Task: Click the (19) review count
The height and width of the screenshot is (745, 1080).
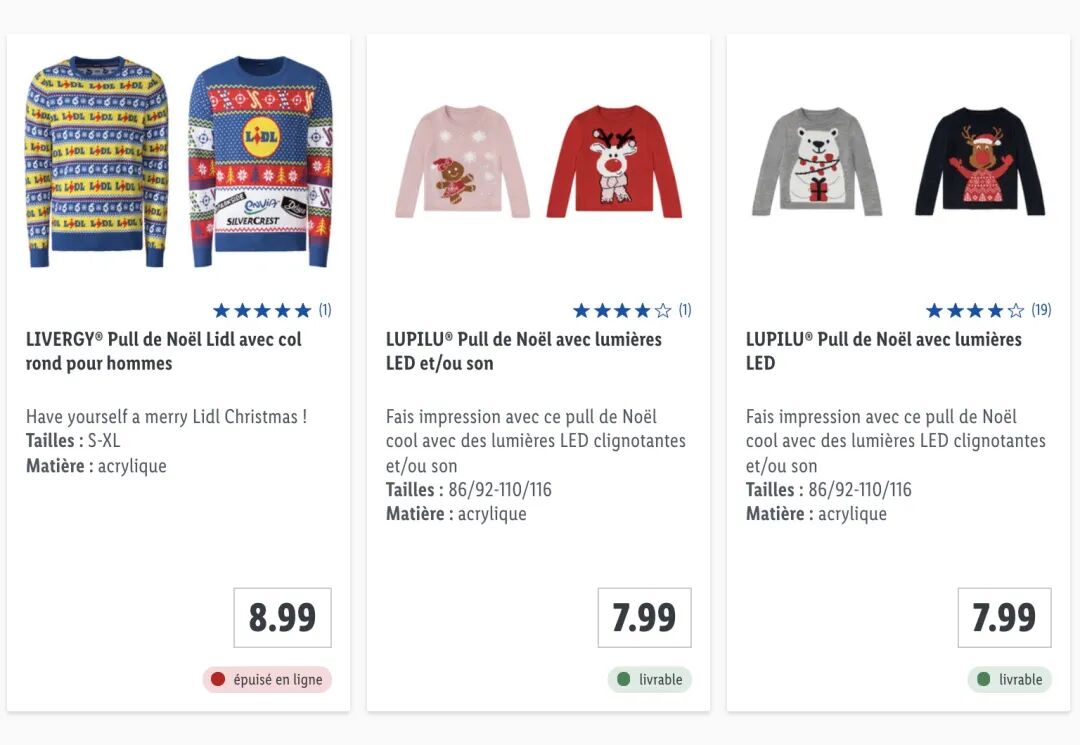Action: click(1041, 310)
